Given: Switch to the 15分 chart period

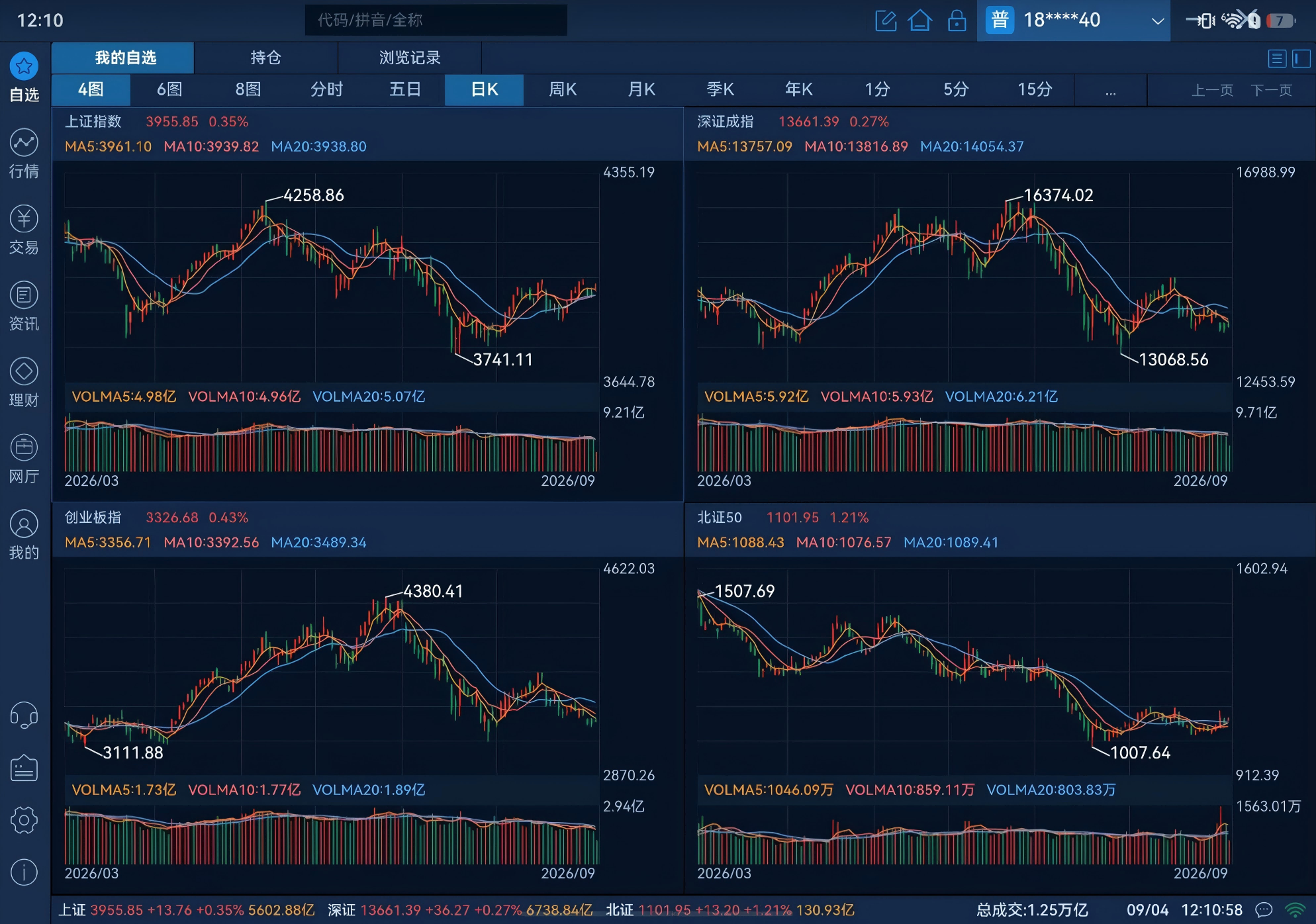Looking at the screenshot, I should click(x=1035, y=90).
